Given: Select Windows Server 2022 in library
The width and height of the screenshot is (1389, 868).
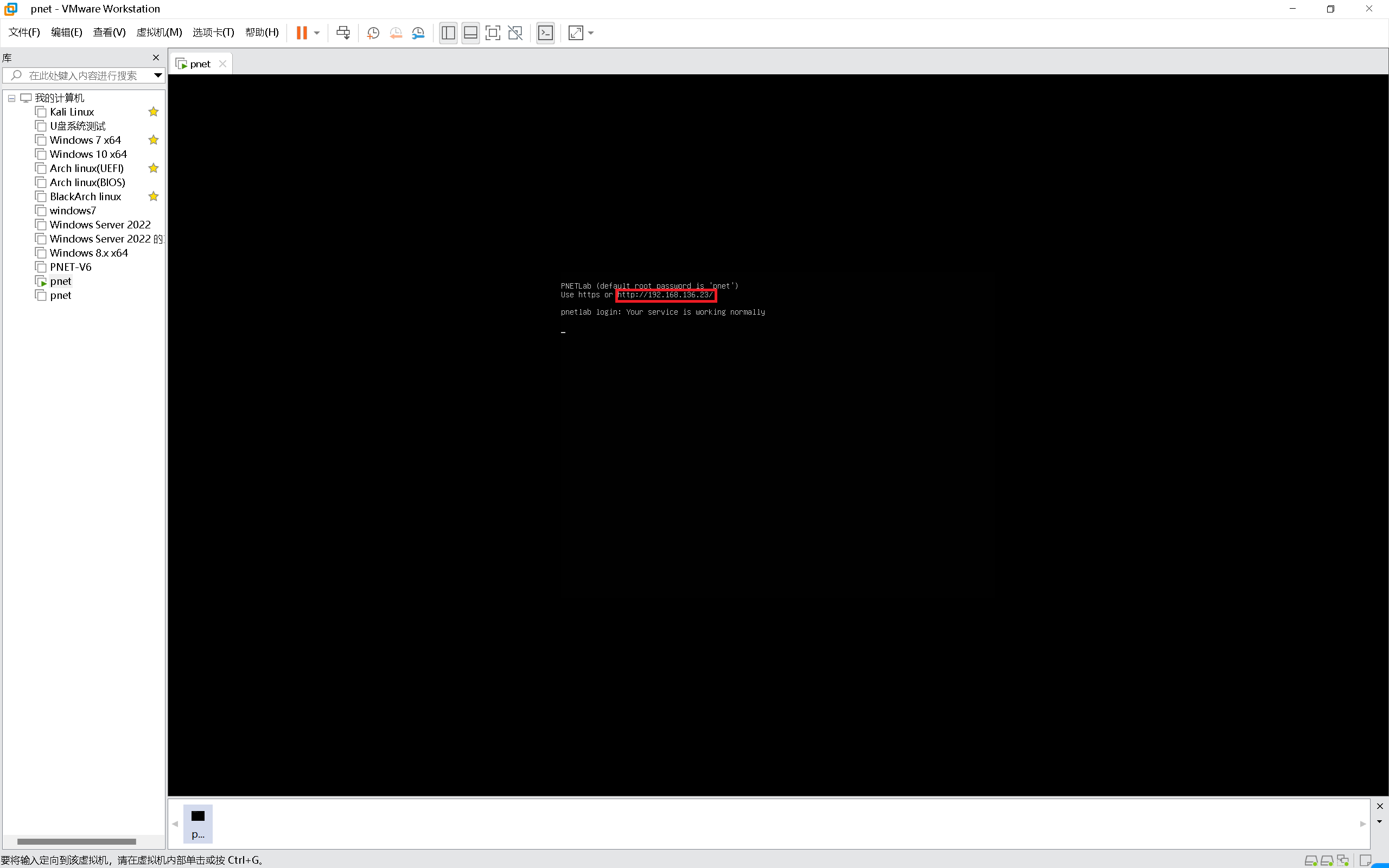Looking at the screenshot, I should point(100,225).
